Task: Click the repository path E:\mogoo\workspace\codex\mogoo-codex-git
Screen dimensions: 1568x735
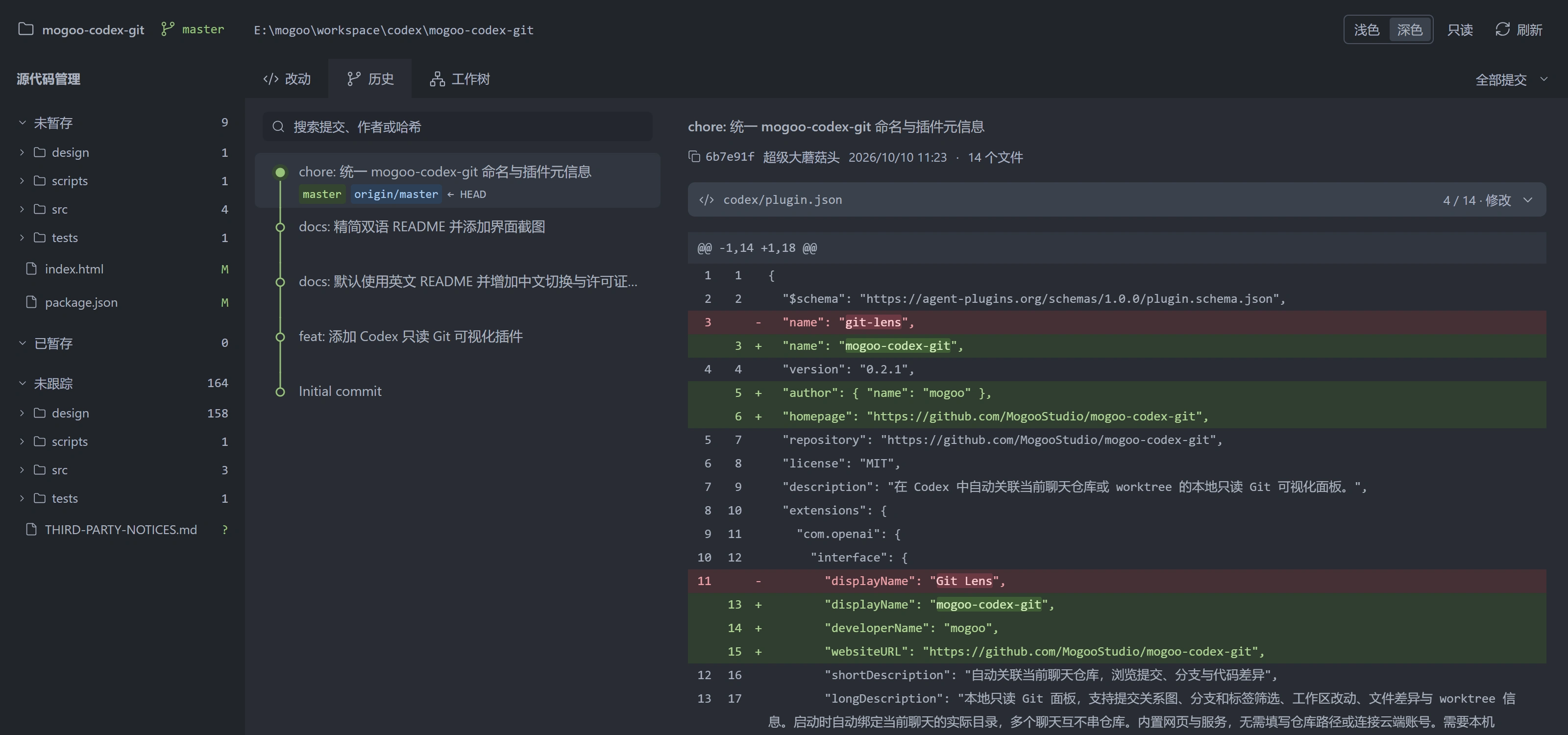Action: coord(393,30)
